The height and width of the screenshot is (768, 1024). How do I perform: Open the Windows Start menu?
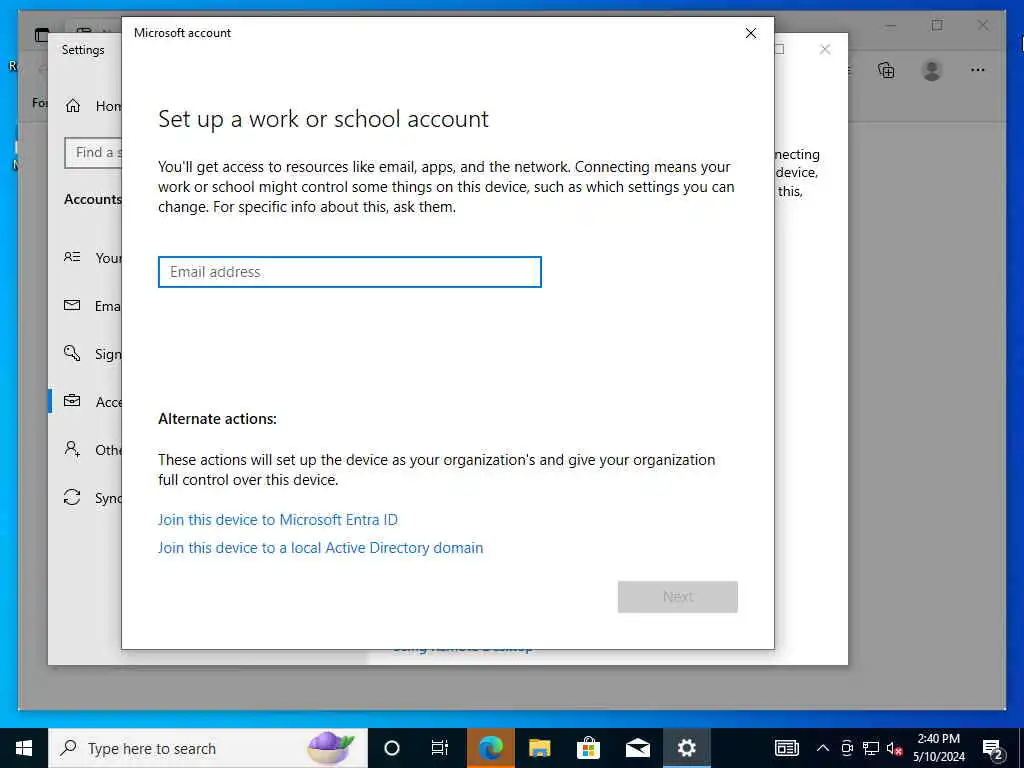click(x=24, y=748)
